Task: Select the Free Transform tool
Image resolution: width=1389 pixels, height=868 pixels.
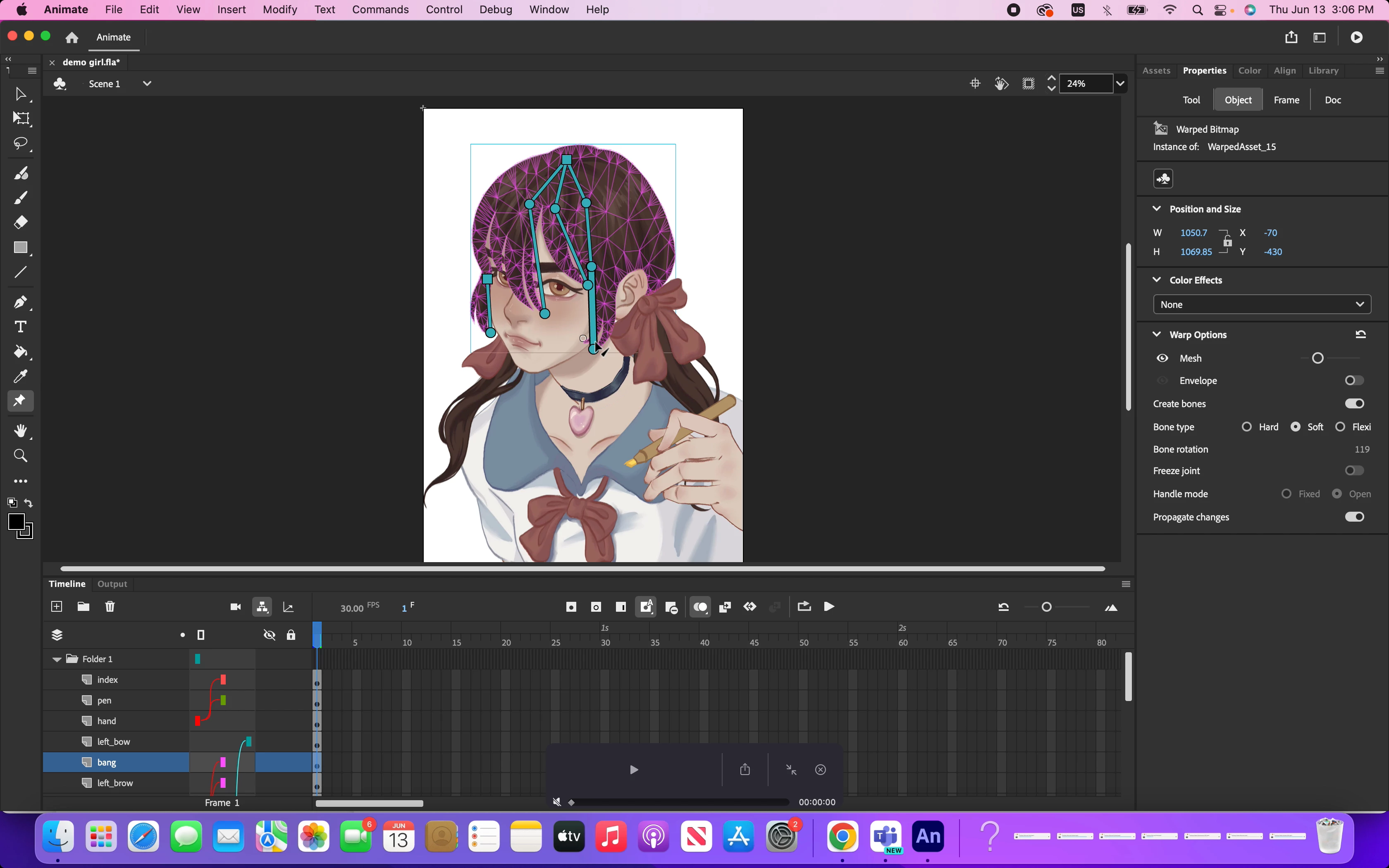Action: point(21,118)
